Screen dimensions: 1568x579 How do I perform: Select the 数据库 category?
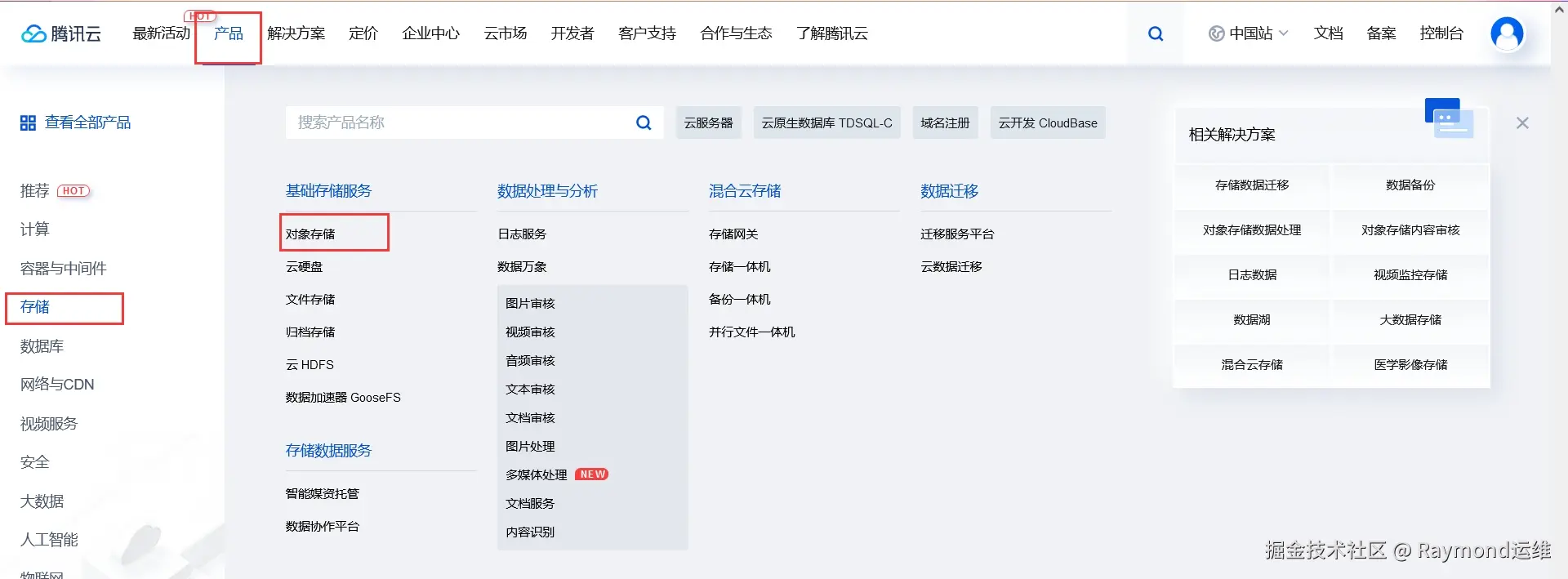point(42,346)
